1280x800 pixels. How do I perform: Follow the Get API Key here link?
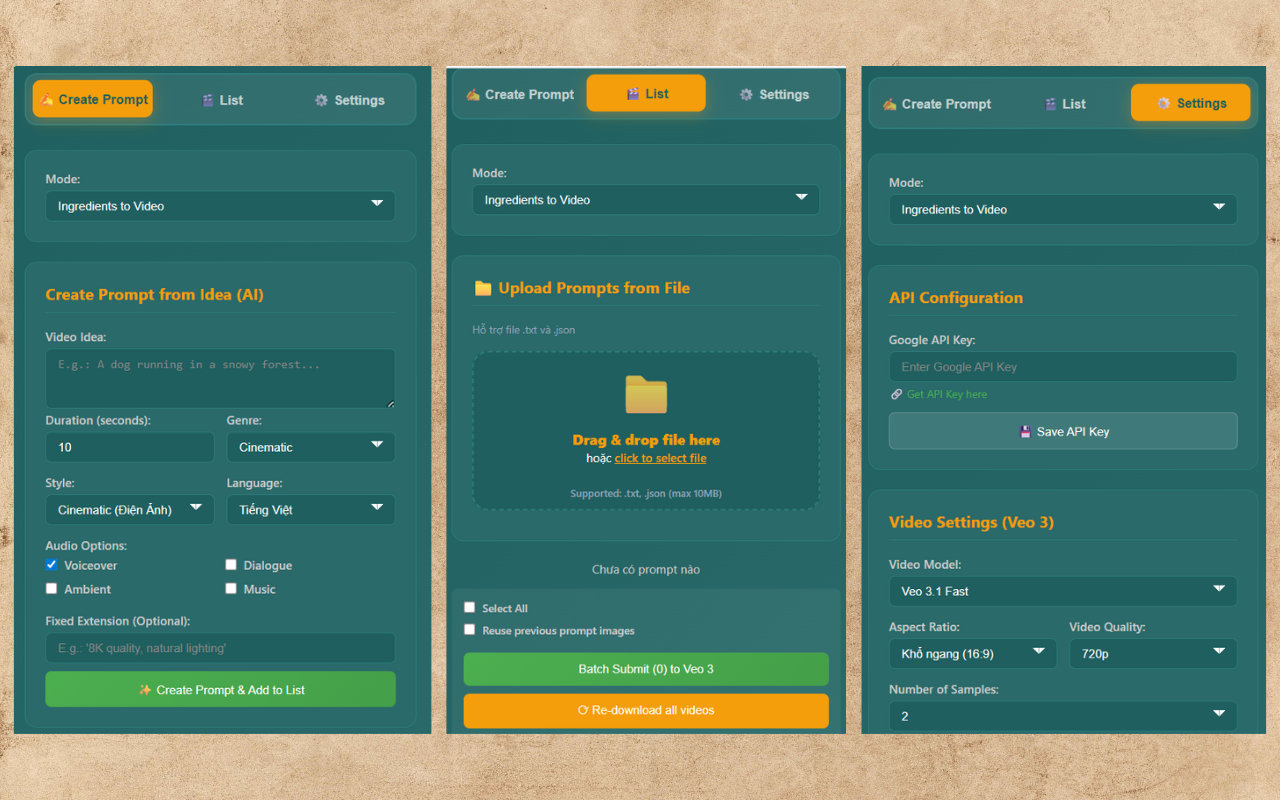point(946,394)
